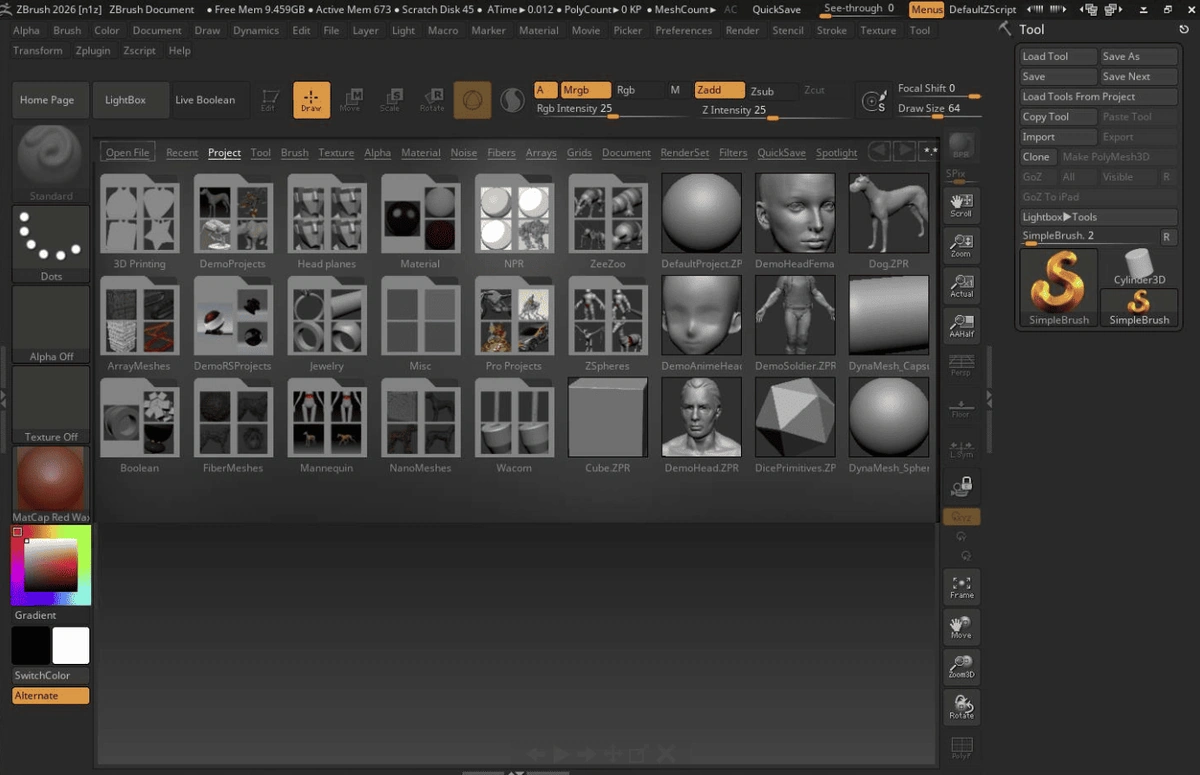Open the Preferences menu

(684, 30)
